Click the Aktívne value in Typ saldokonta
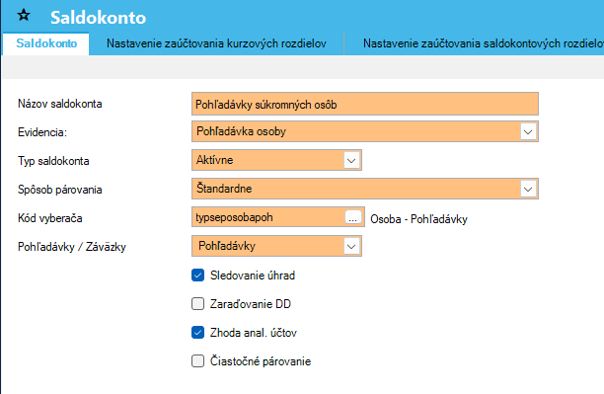Screen dimensions: 604x394 [215, 160]
